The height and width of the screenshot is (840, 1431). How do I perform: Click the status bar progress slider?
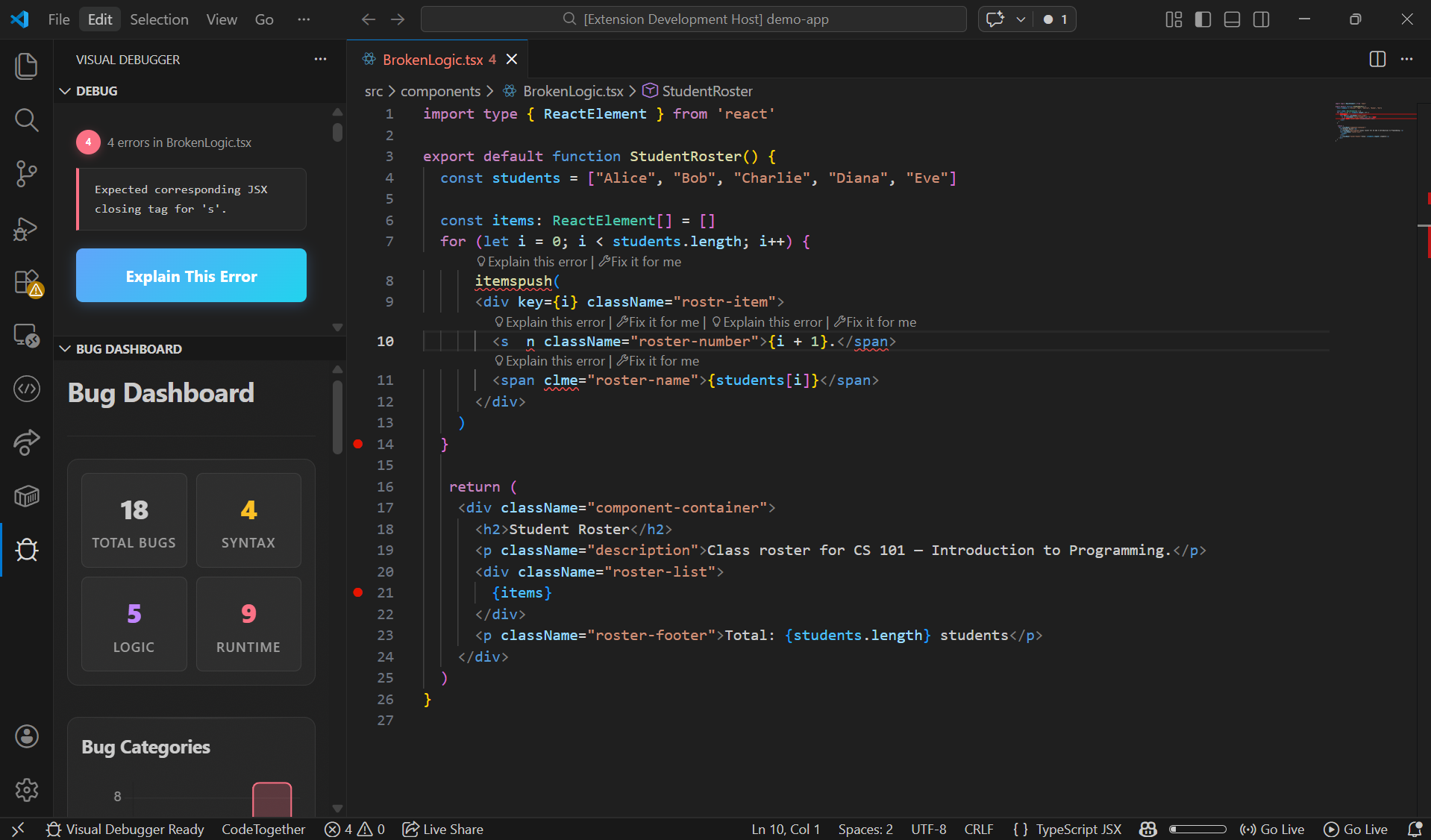(1197, 830)
